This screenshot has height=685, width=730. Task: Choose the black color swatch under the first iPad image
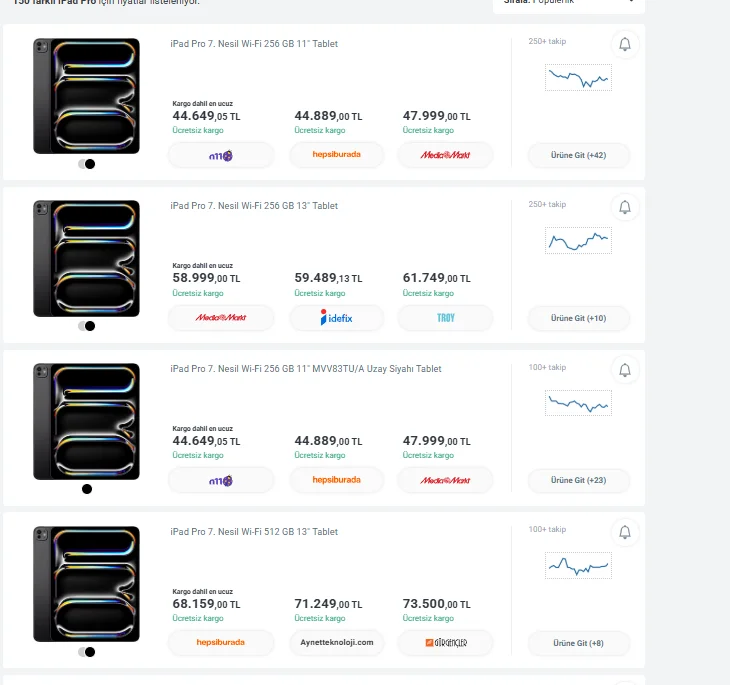tap(91, 164)
